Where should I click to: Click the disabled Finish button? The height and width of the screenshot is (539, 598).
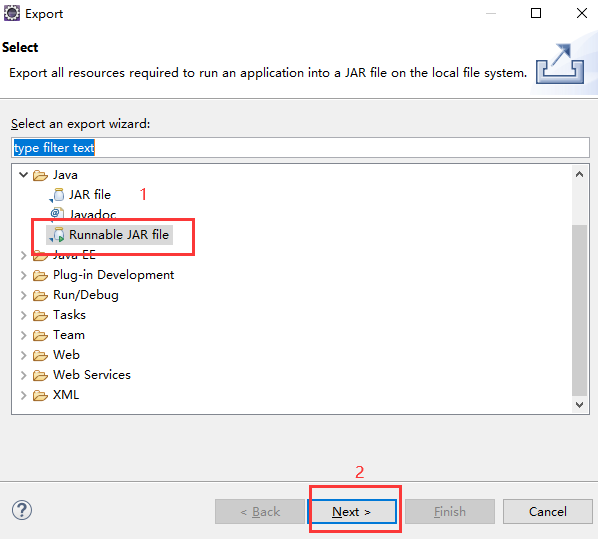(450, 512)
